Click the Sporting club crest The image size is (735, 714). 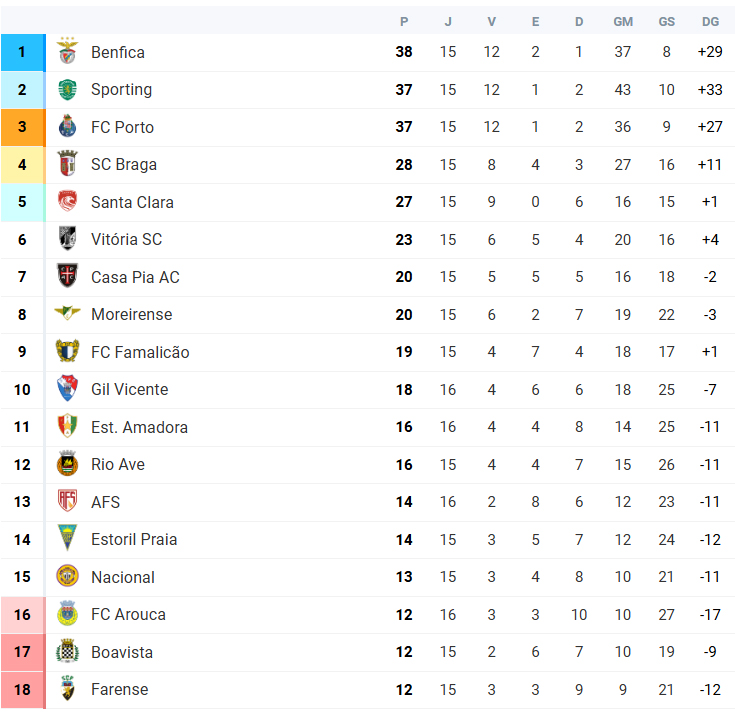(68, 90)
